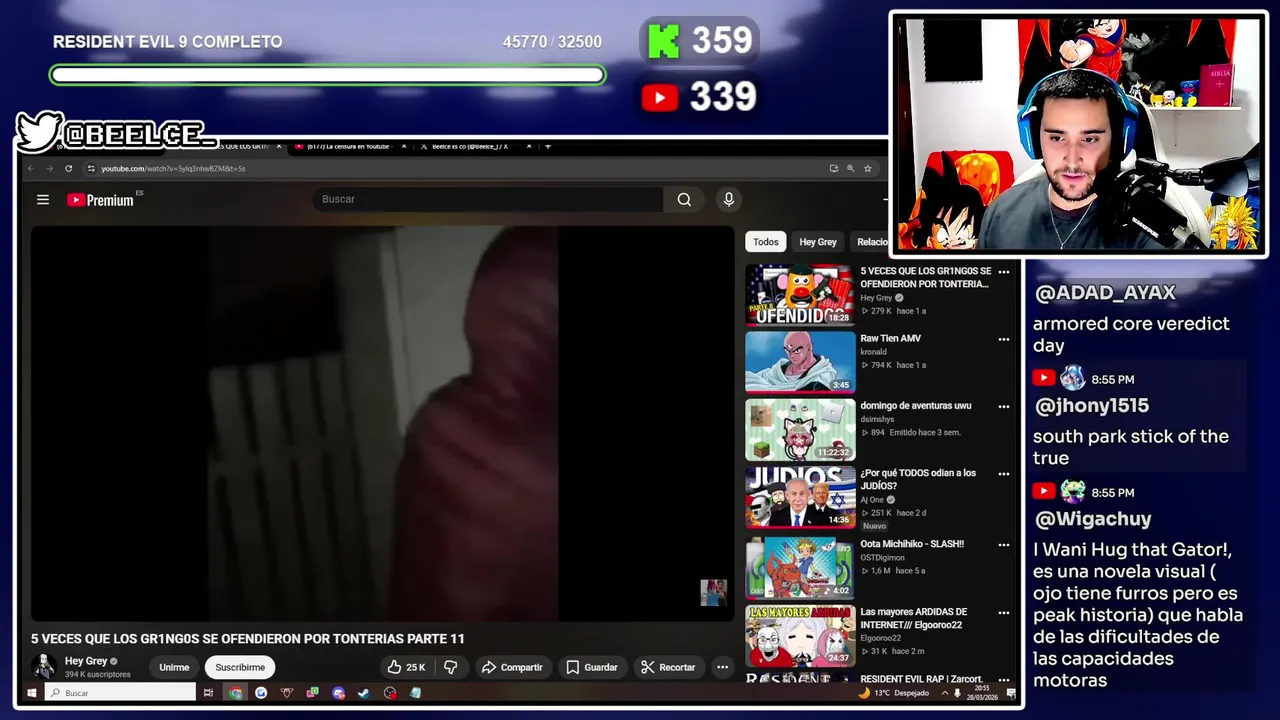Open Elgooroo22 channel name in sidebar
This screenshot has height=720, width=1280.
tap(880, 638)
